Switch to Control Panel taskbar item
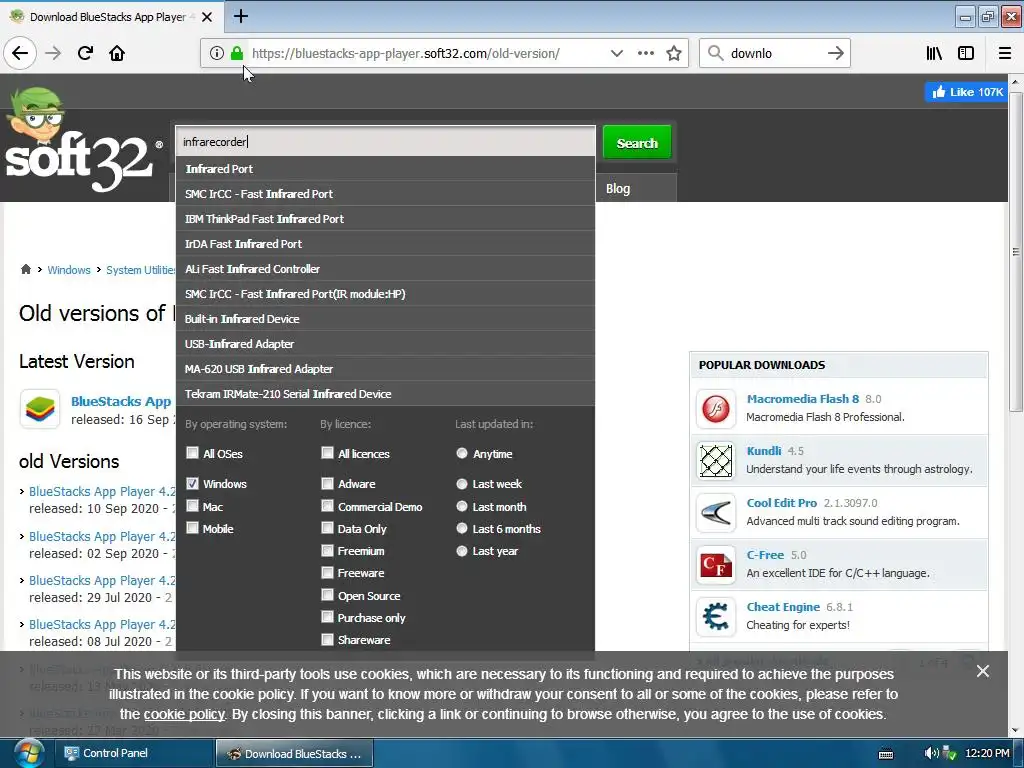Viewport: 1024px width, 768px height. pyautogui.click(x=133, y=753)
